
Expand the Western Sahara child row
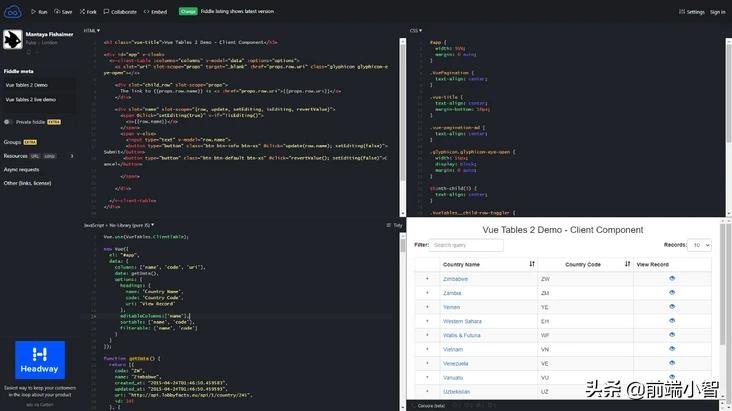click(427, 321)
